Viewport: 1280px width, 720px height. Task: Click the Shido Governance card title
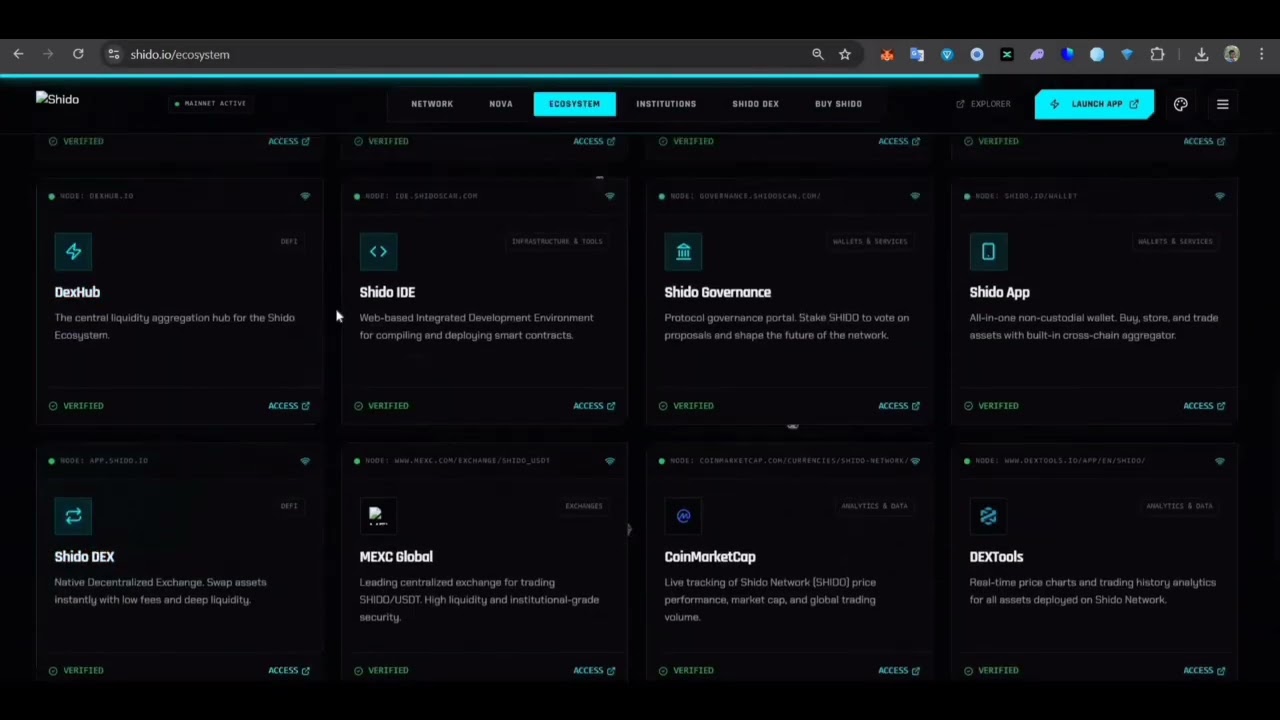718,292
